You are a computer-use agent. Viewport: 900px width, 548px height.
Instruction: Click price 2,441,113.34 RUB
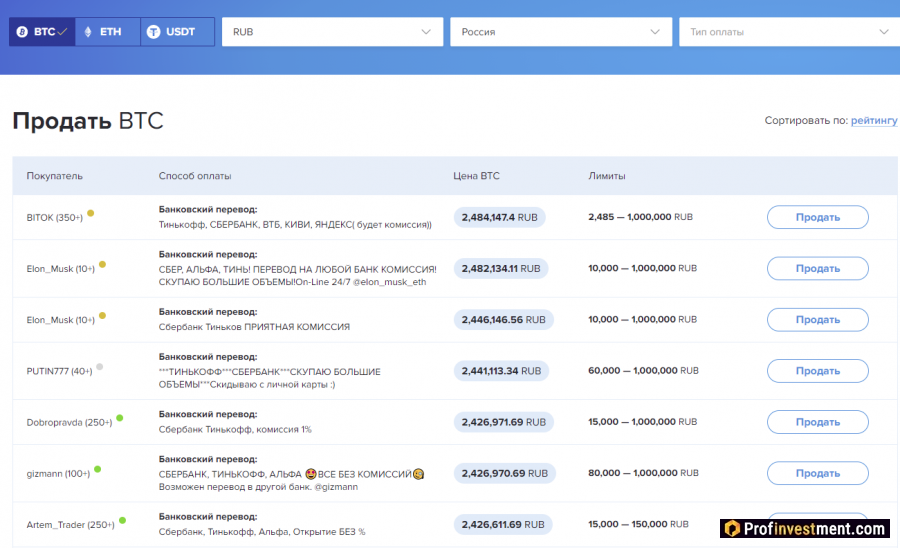coord(501,371)
